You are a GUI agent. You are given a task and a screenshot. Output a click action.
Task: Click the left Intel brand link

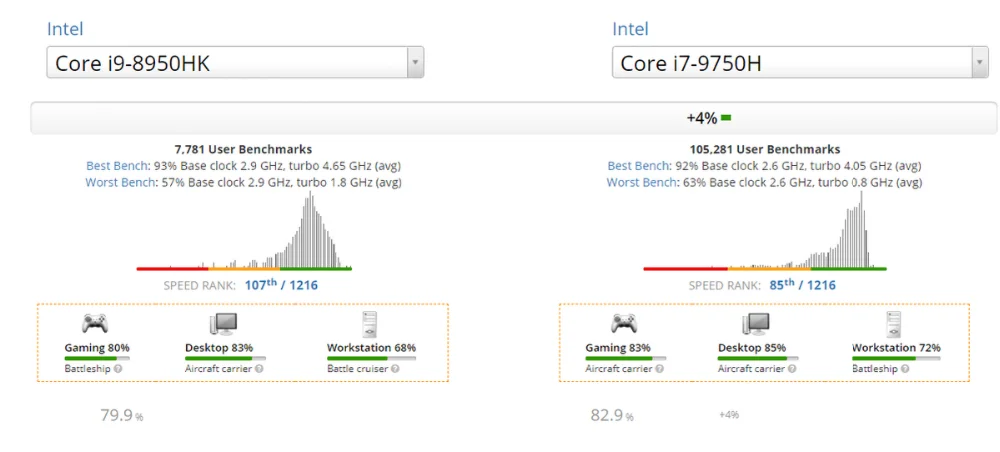click(65, 29)
